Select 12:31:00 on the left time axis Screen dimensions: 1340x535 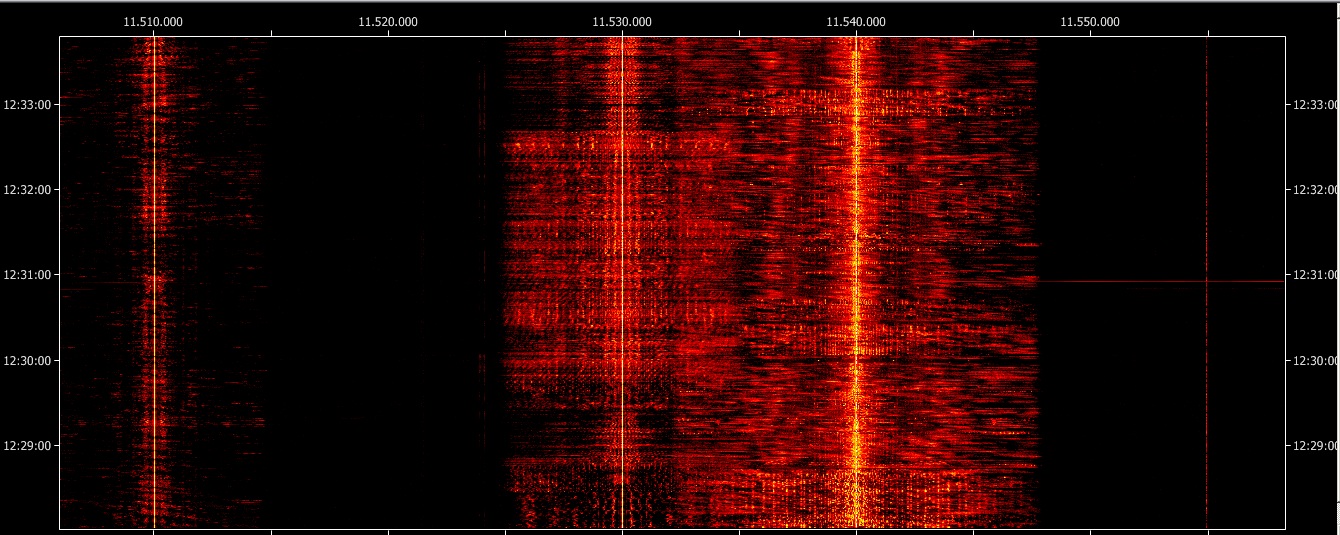click(25, 275)
